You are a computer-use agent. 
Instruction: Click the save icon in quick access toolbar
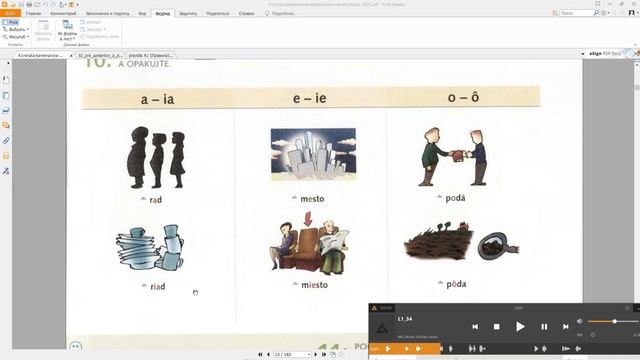21,4
